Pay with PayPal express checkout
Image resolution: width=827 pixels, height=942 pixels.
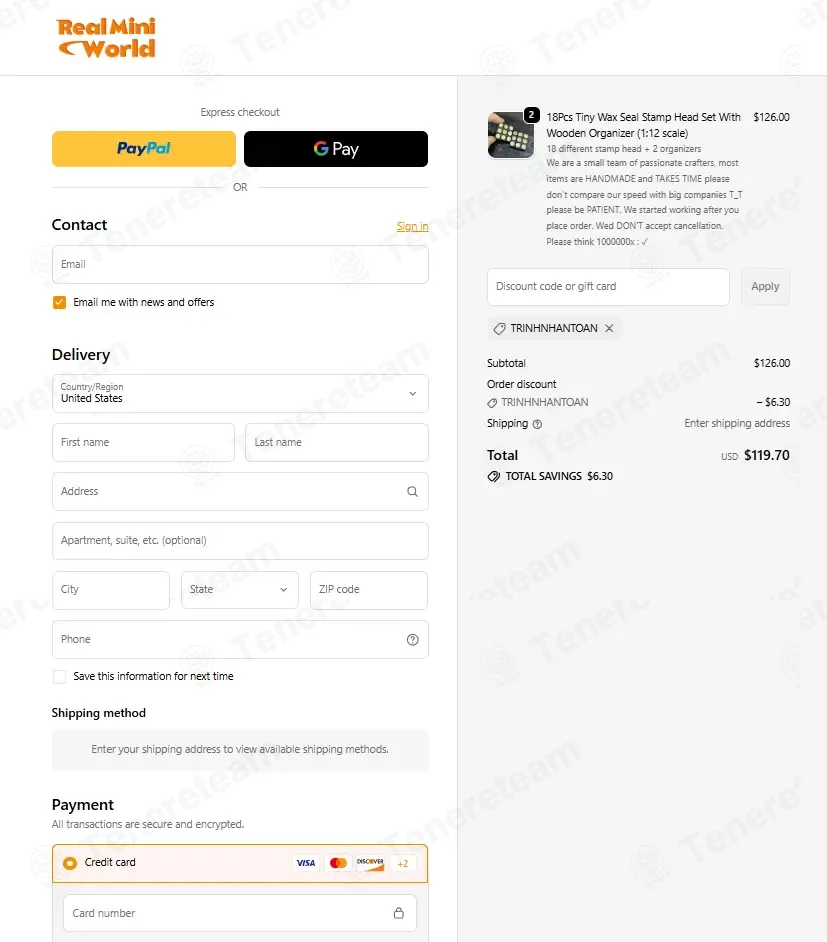tap(144, 149)
